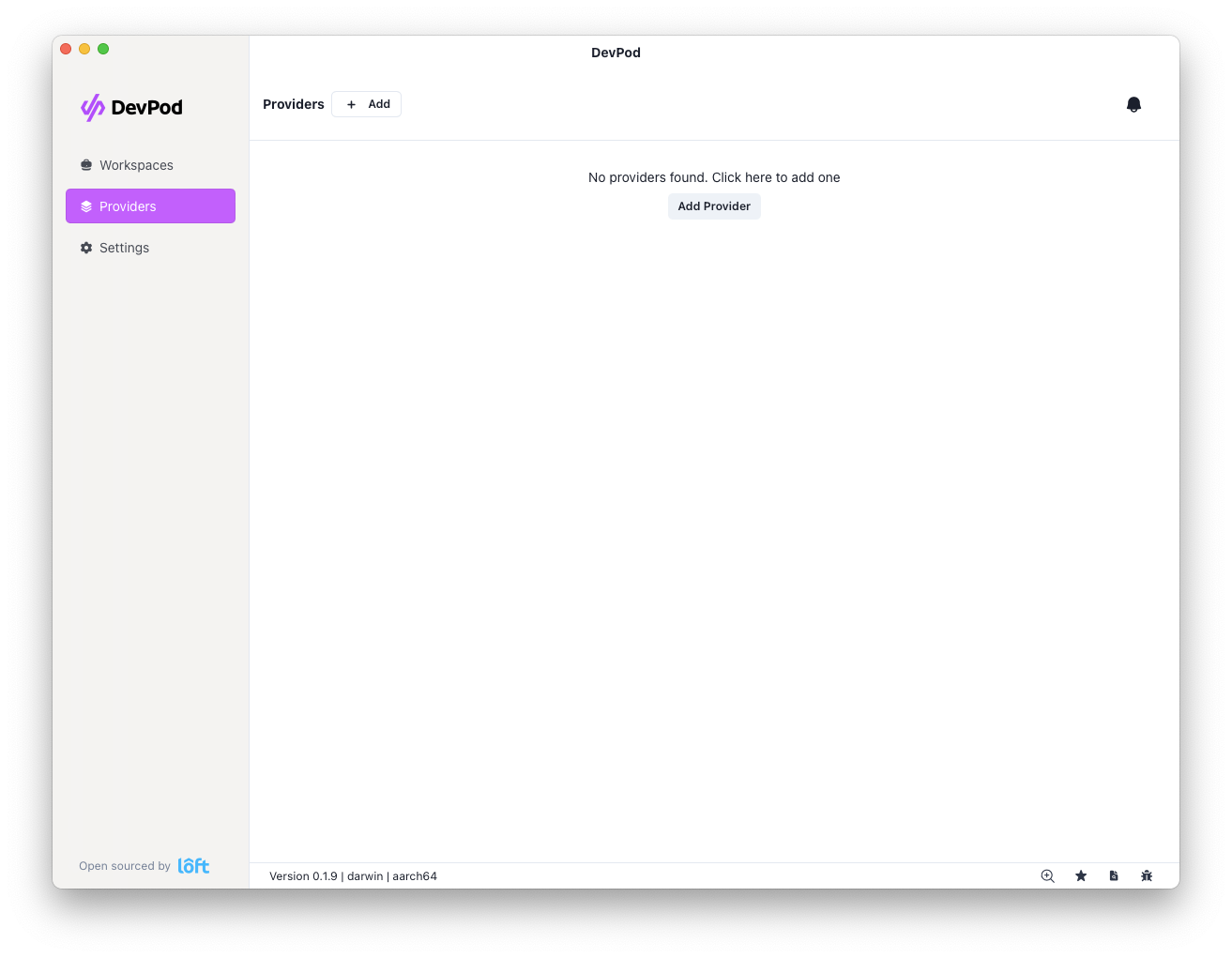Minimize the window with yellow button
1232x958 pixels.
pos(84,49)
